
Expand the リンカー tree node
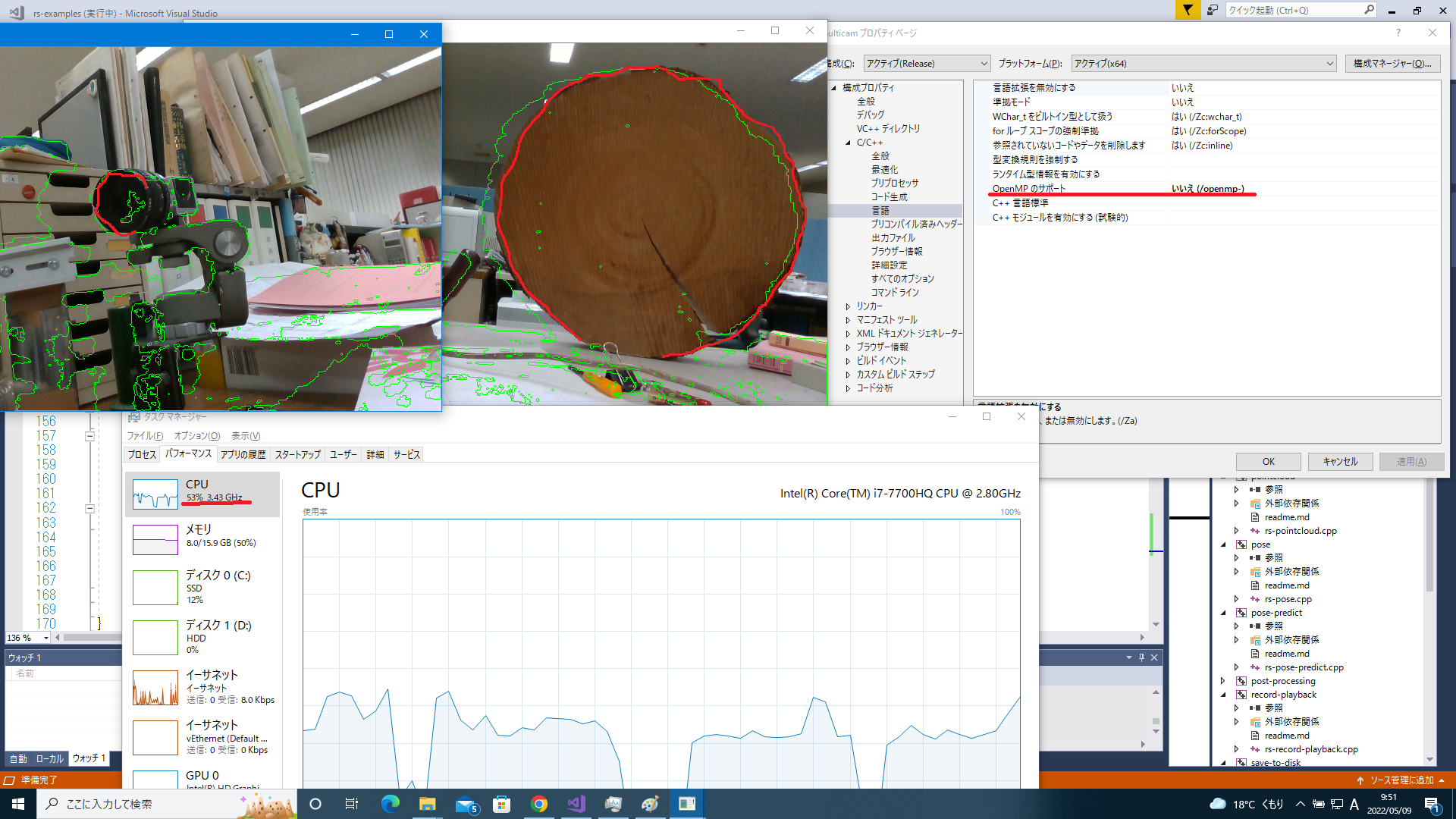coord(848,306)
